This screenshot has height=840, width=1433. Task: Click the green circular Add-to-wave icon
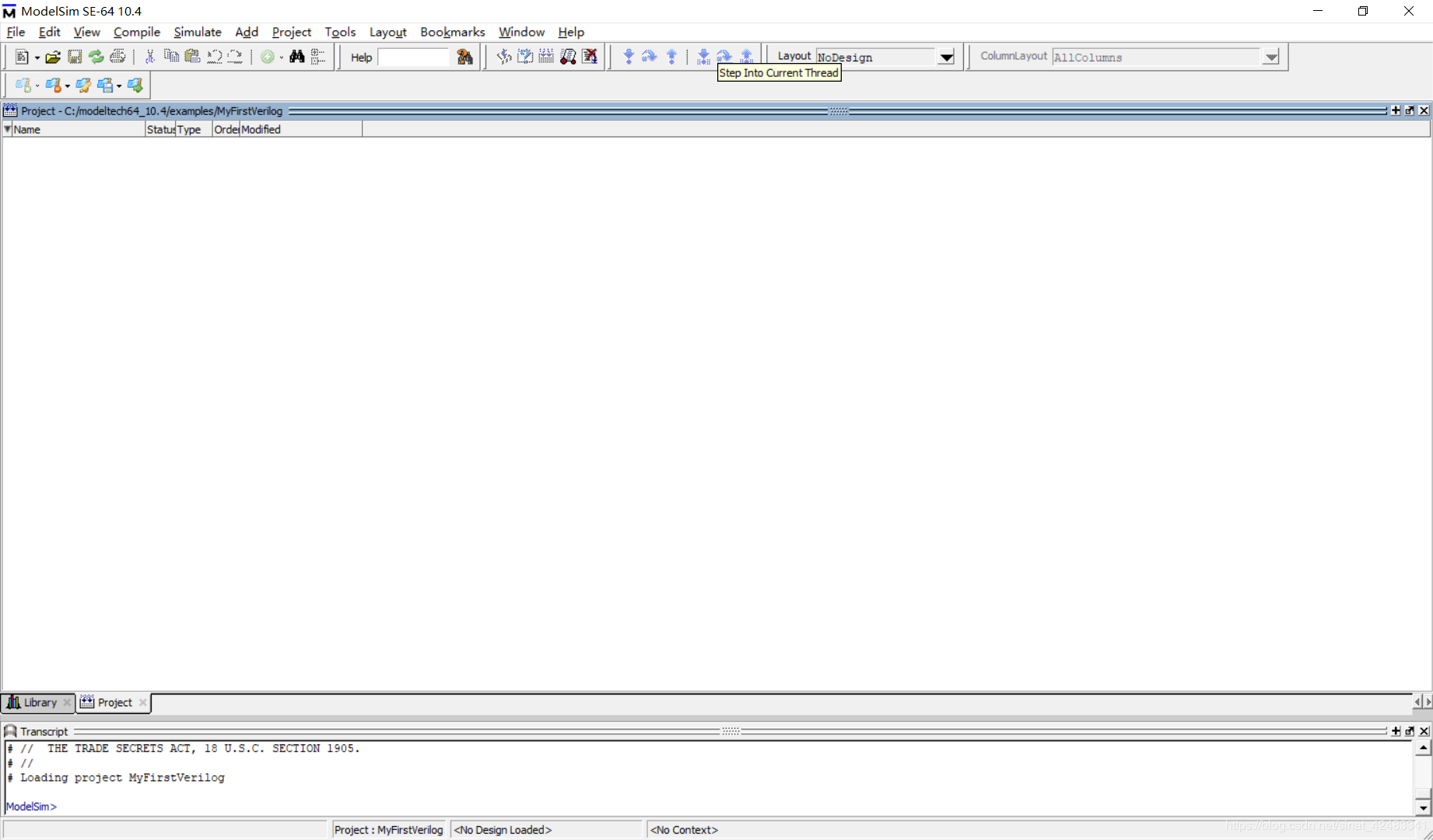point(268,57)
